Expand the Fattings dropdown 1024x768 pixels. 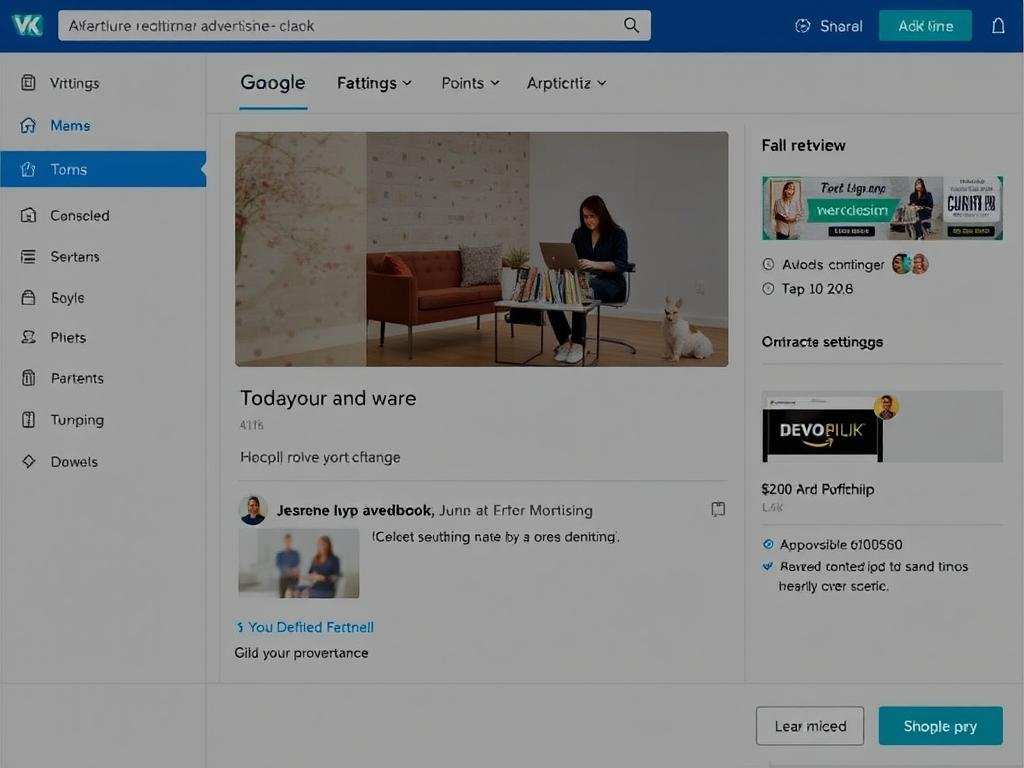pos(374,83)
